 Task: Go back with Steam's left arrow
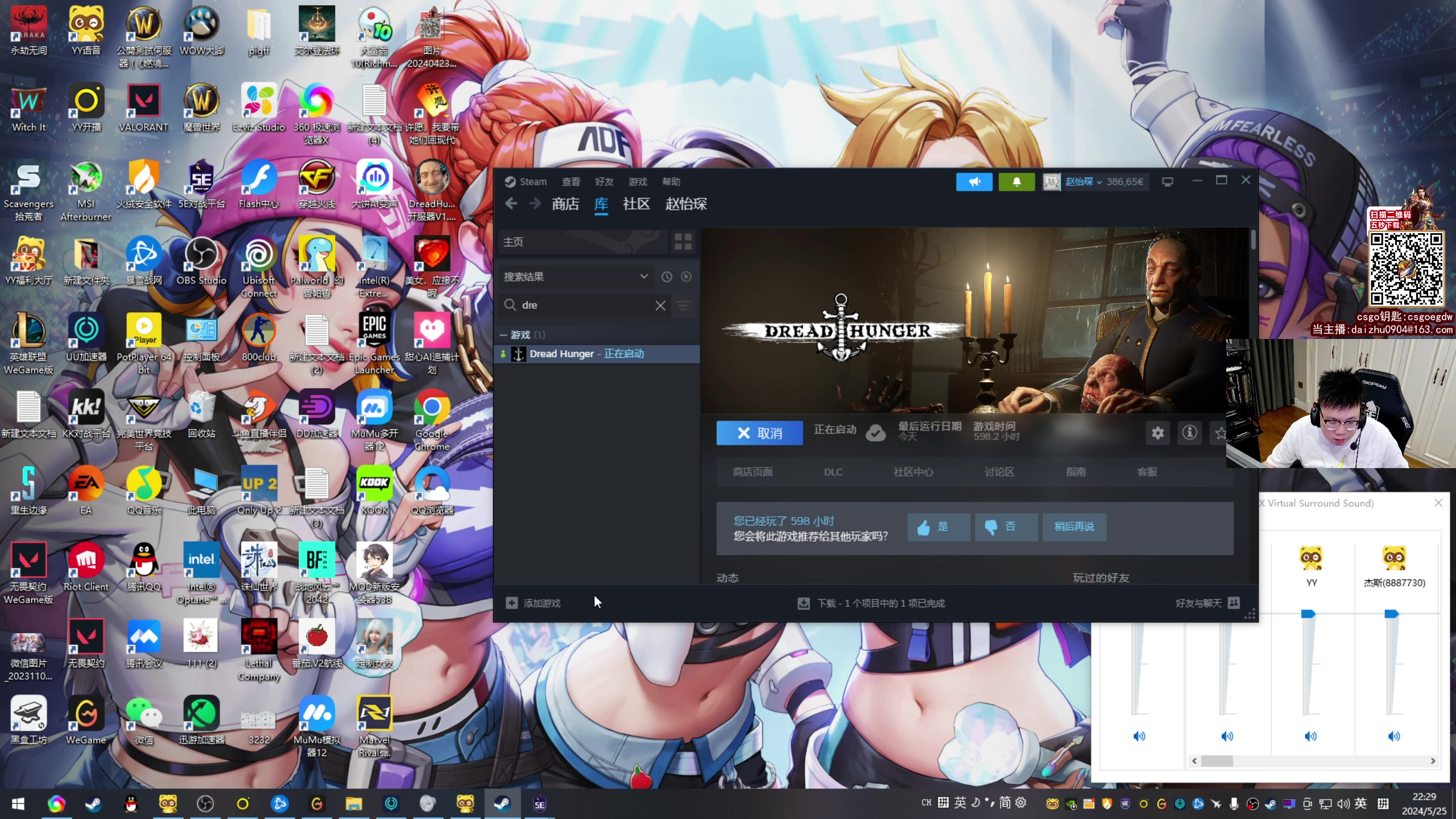pyautogui.click(x=511, y=204)
